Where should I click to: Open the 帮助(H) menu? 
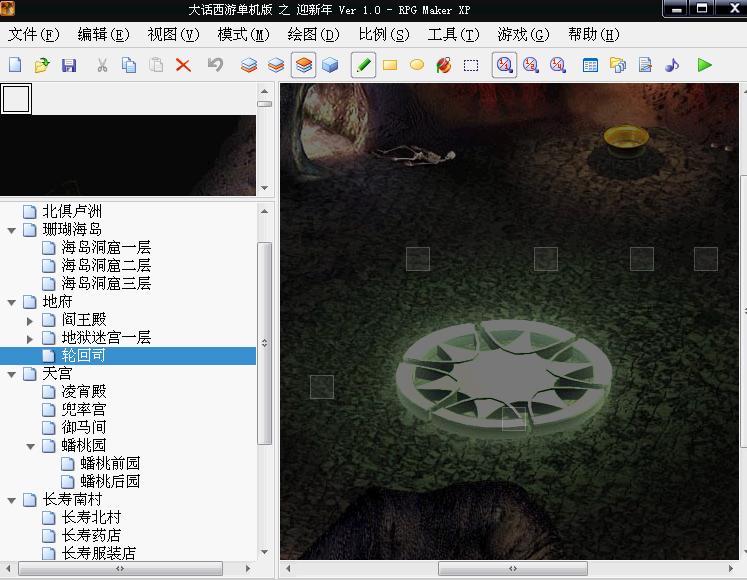594,34
